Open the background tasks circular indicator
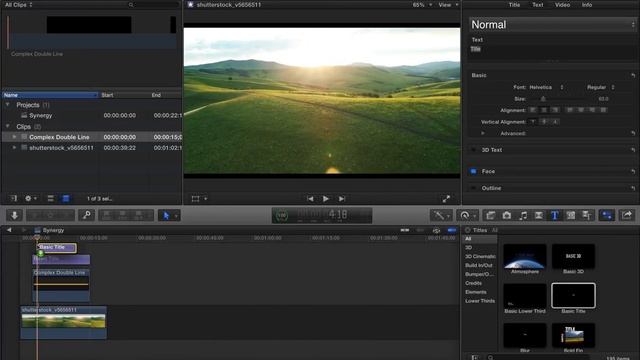640x360 pixels. pos(281,215)
